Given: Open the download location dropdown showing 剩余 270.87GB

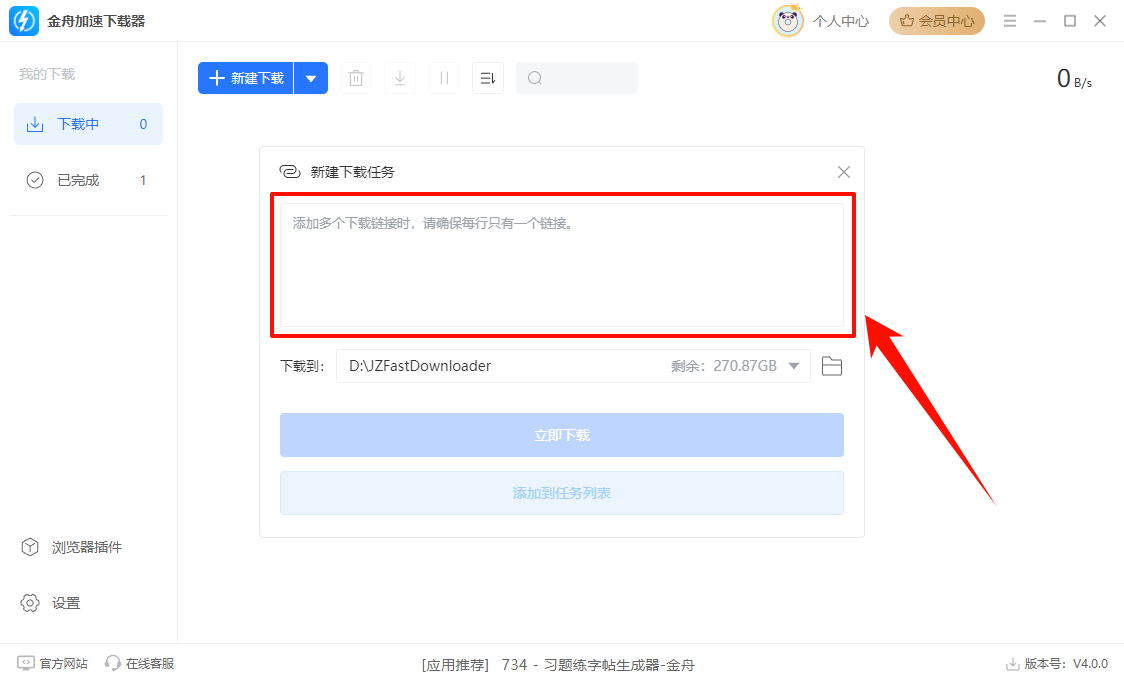Looking at the screenshot, I should 795,366.
